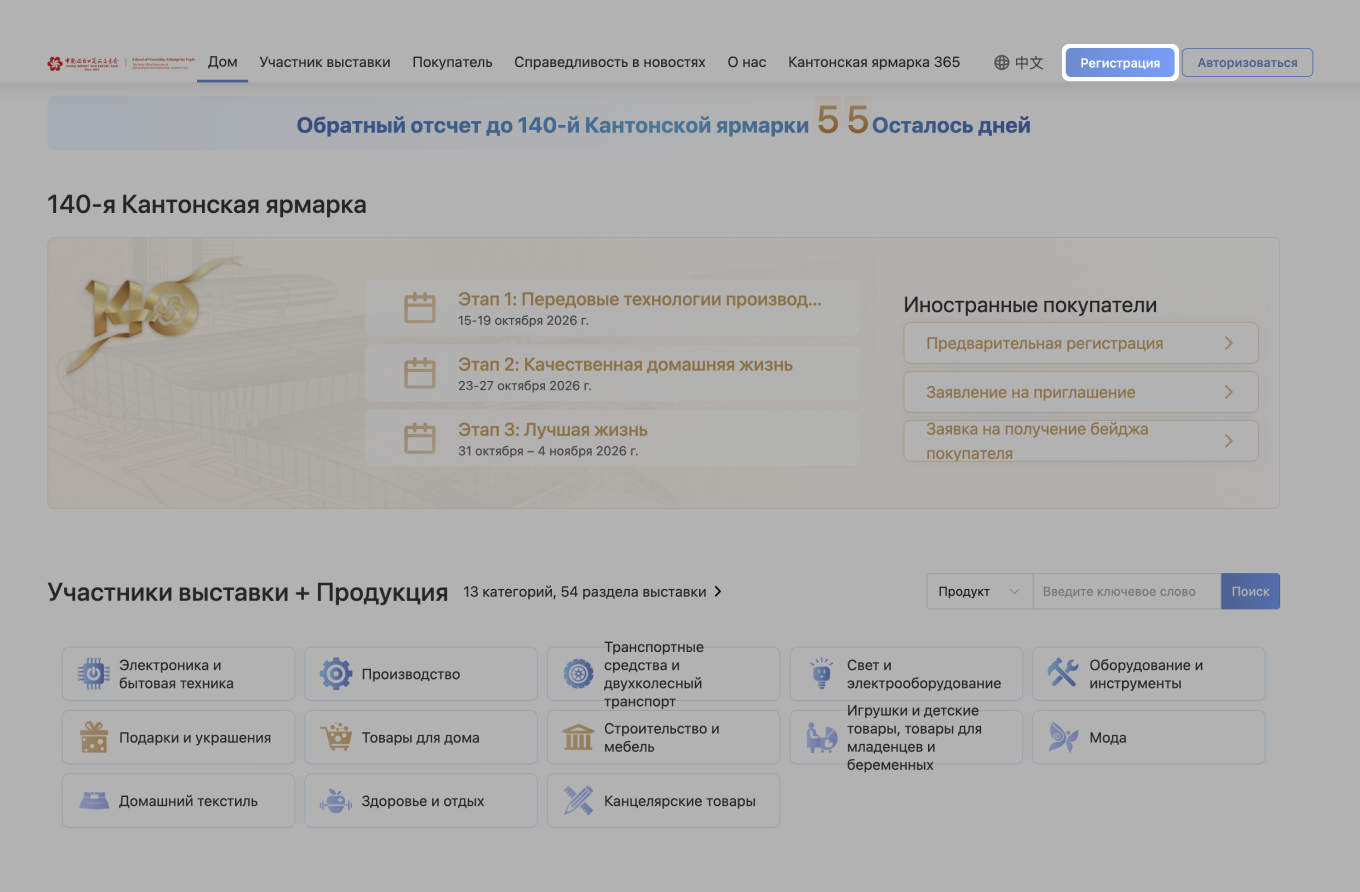Click the countdown banner for 140th fair
Viewport: 1360px width, 892px height.
coord(663,124)
